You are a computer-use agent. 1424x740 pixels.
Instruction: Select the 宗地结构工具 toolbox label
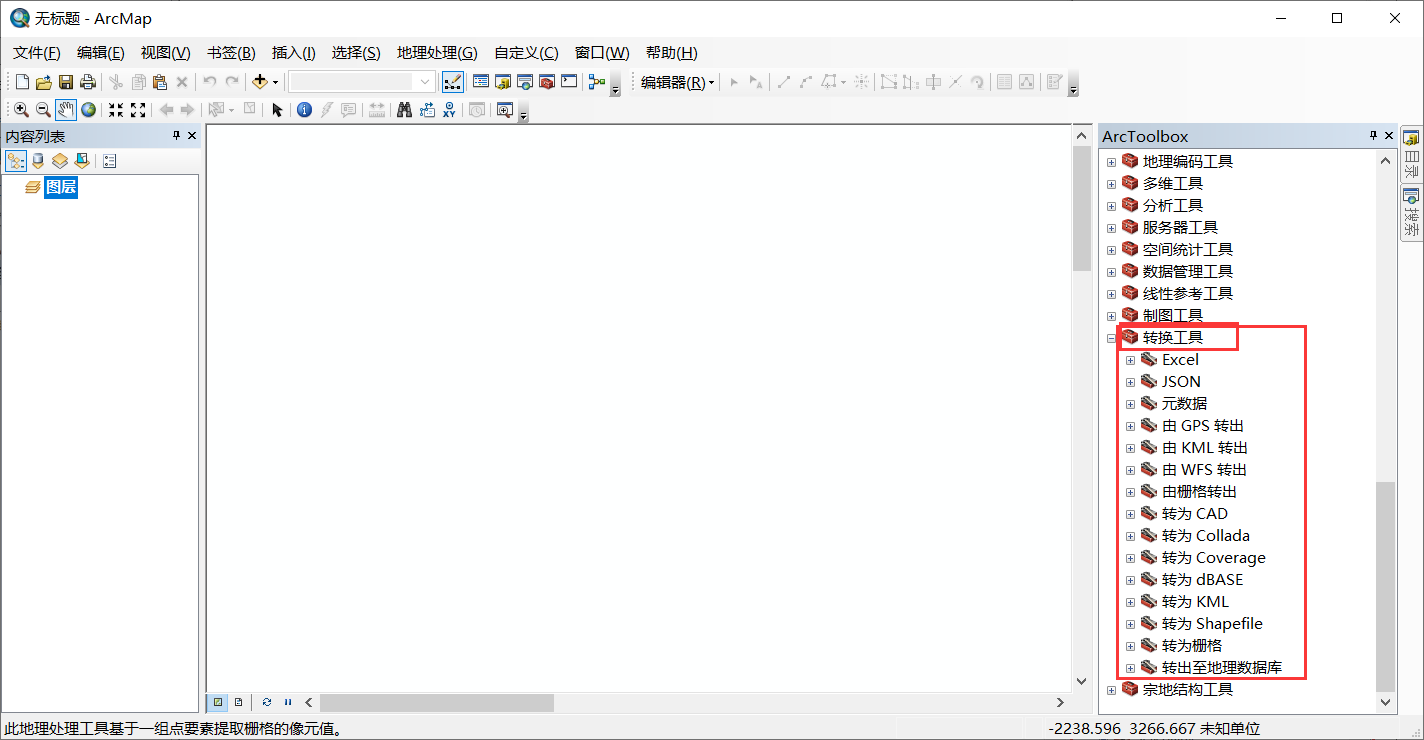tap(1188, 690)
